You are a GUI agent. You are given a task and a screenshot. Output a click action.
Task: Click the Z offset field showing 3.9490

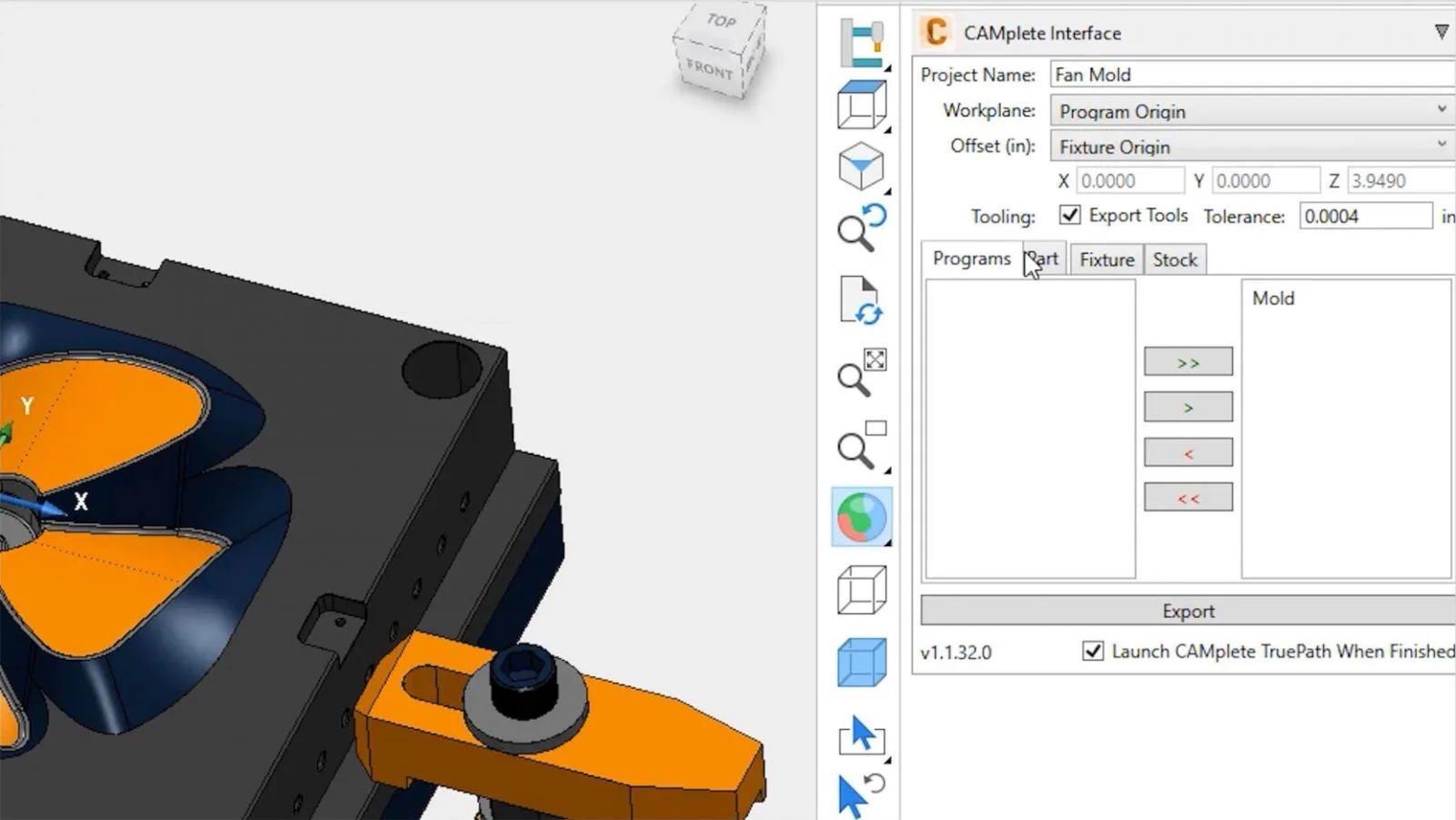point(1401,180)
